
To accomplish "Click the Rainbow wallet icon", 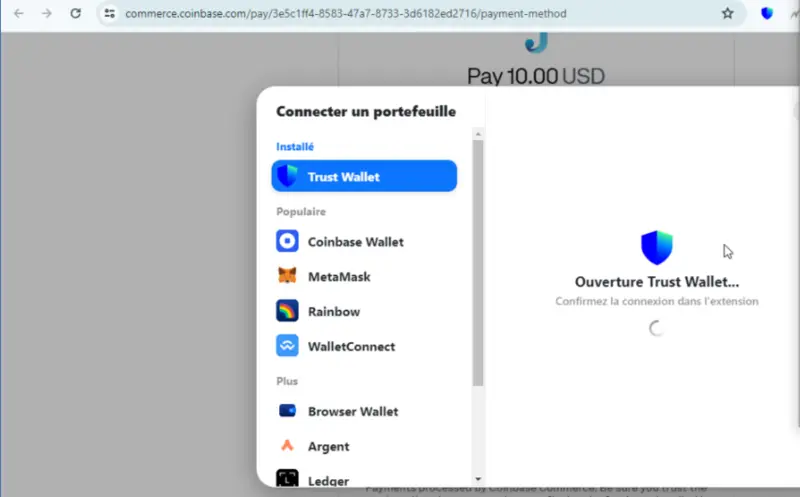I will pyautogui.click(x=287, y=311).
